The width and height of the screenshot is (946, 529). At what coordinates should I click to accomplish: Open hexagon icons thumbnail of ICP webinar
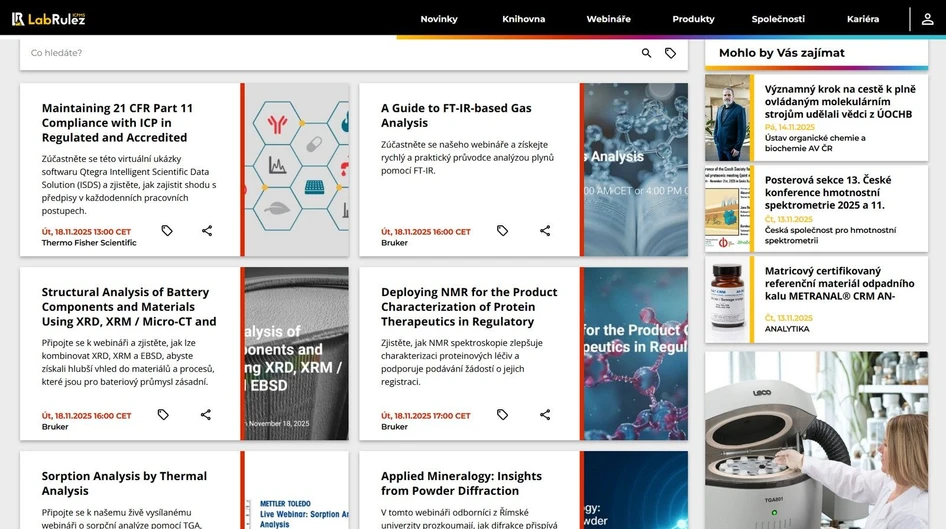297,169
